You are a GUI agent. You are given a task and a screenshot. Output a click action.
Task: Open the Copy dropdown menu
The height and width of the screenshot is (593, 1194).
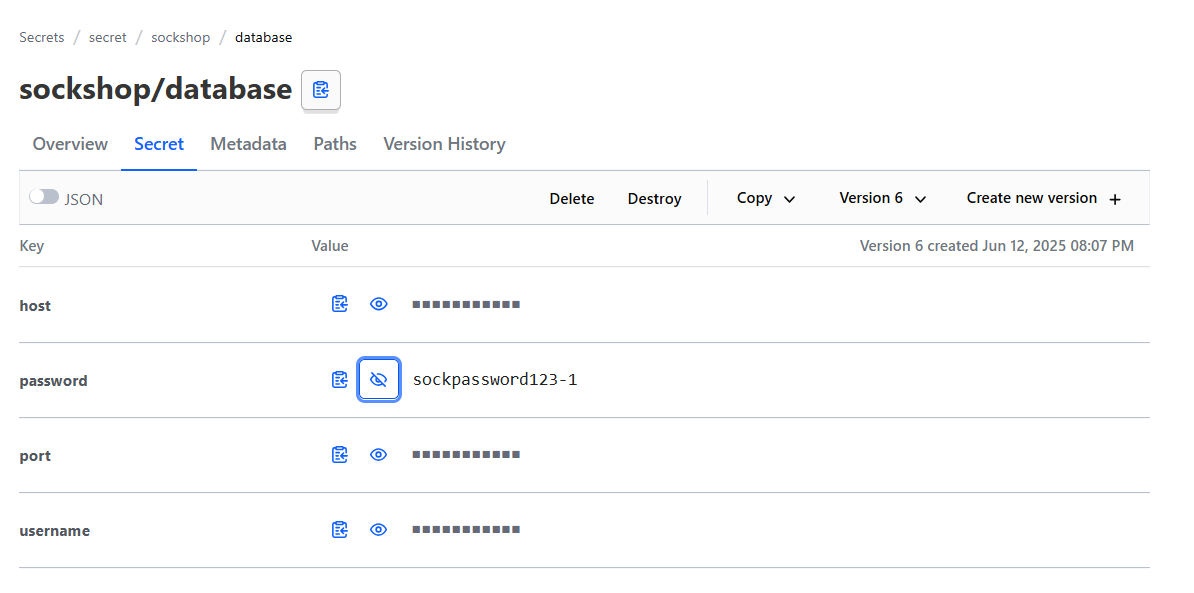tap(766, 198)
